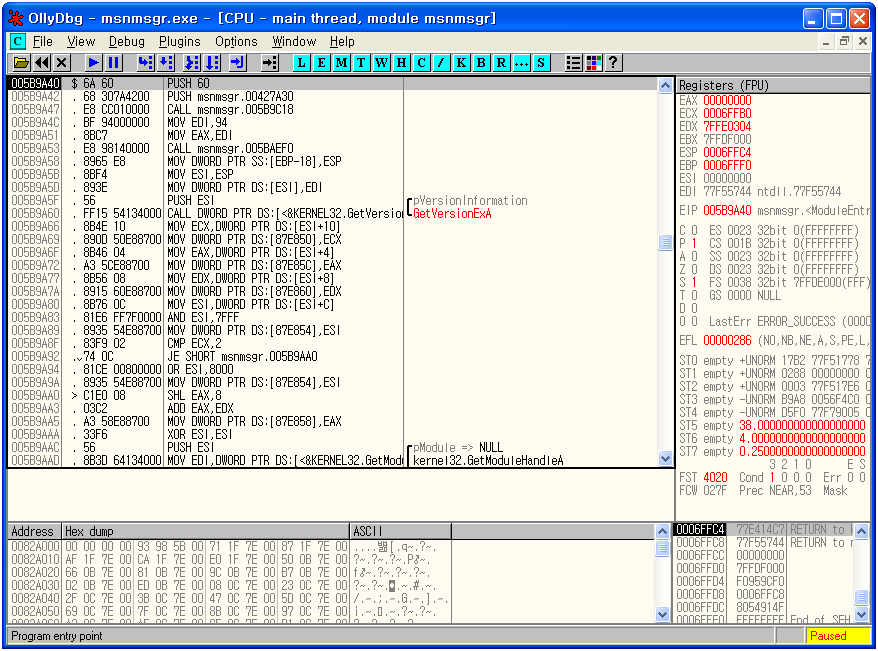Open the Debug menu
Image resolution: width=878 pixels, height=651 pixels.
click(x=127, y=41)
